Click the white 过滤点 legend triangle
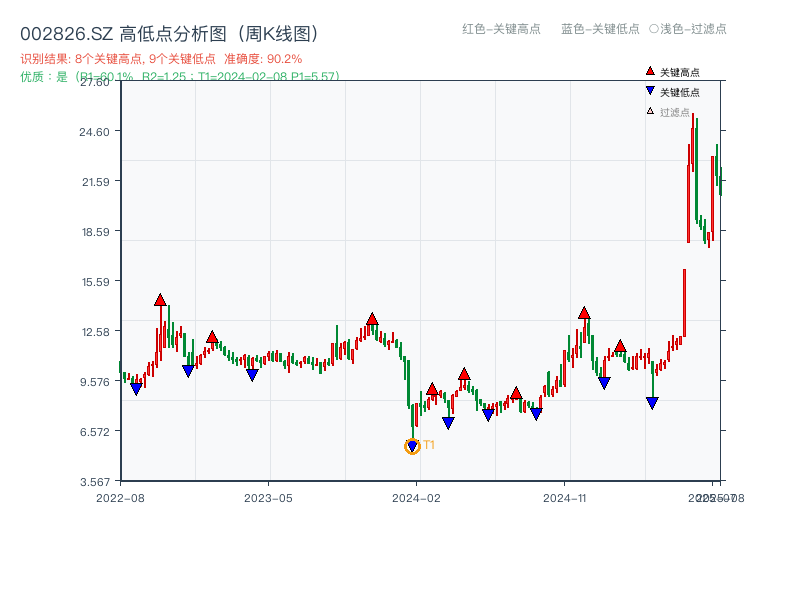800x600 pixels. [x=650, y=111]
